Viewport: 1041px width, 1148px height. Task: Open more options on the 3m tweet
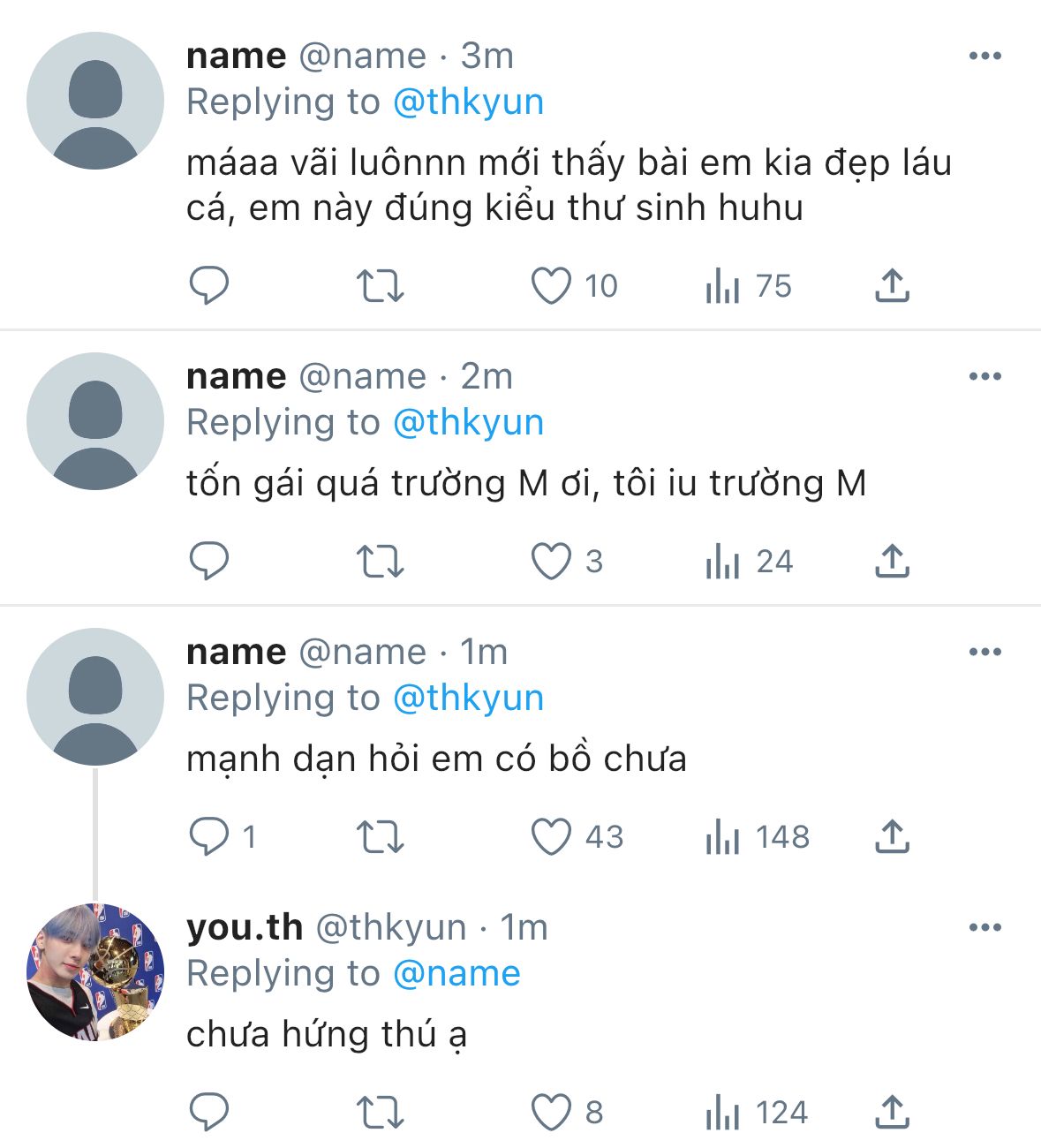click(984, 56)
